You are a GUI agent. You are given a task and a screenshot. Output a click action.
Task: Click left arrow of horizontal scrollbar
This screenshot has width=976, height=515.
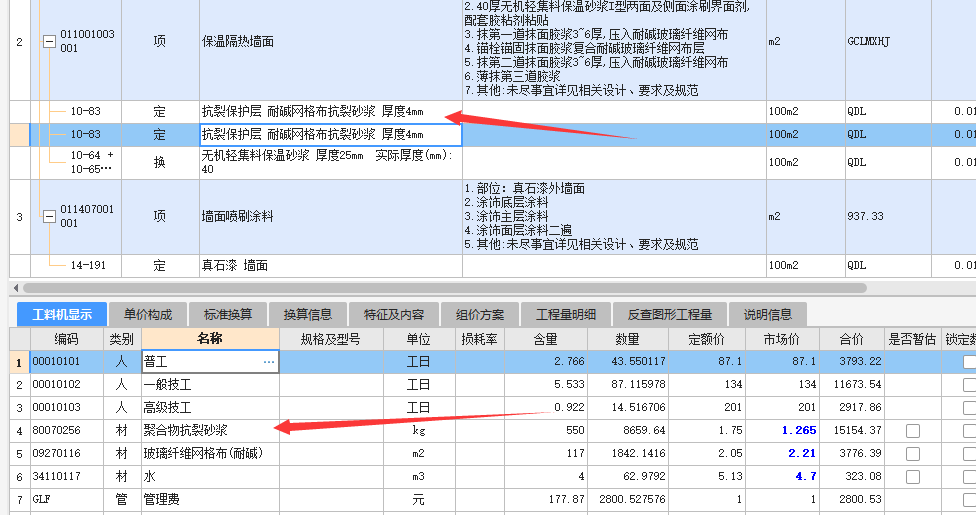click(x=16, y=288)
